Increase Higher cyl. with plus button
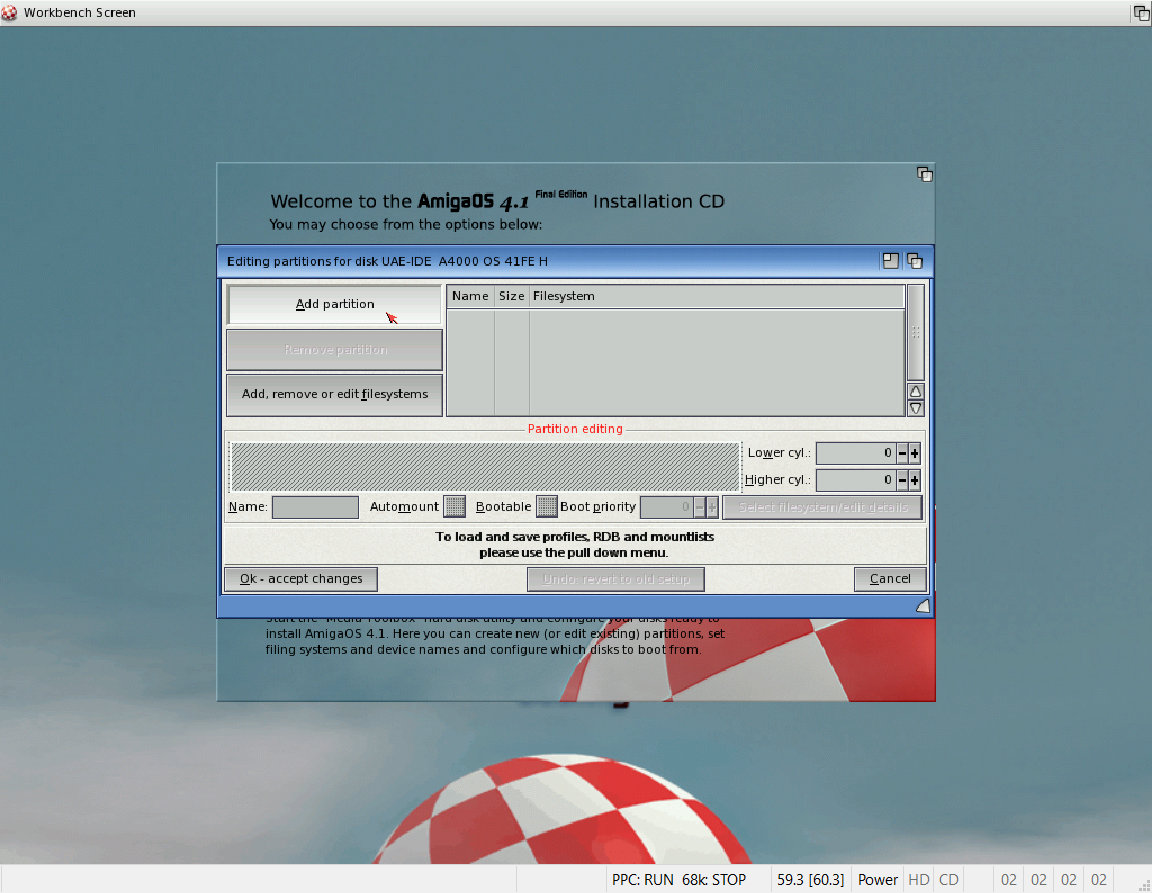 (x=915, y=480)
